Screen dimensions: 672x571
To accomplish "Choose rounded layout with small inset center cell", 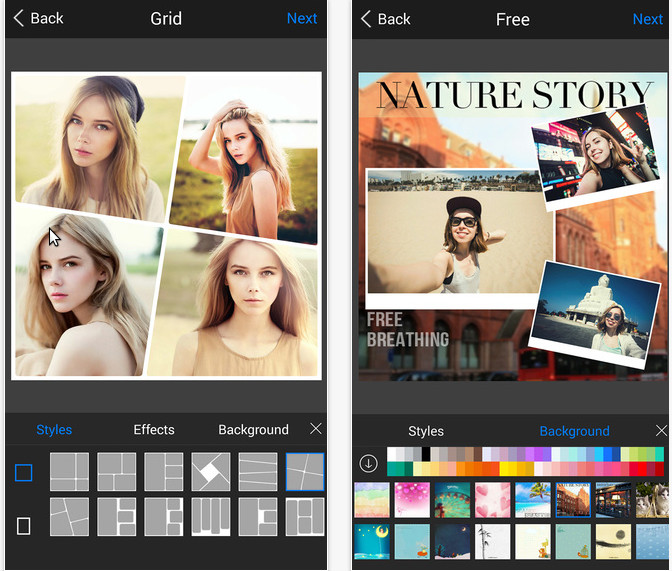I will tap(258, 517).
